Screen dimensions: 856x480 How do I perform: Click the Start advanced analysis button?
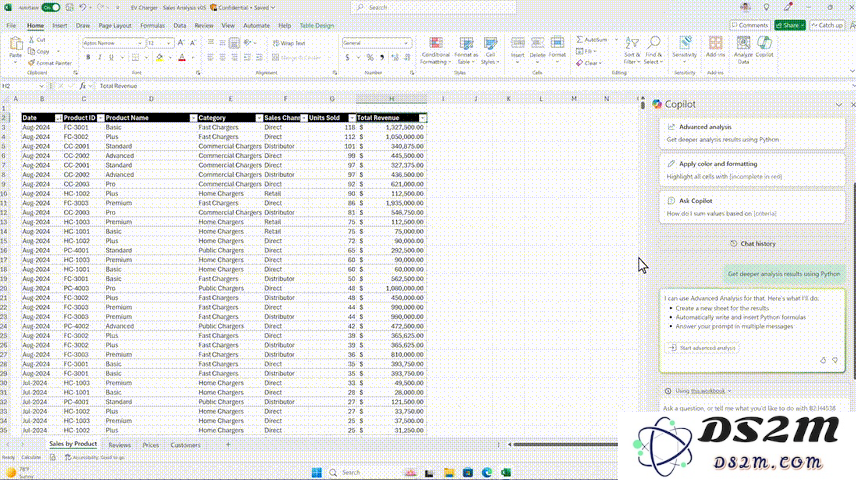[x=702, y=348]
